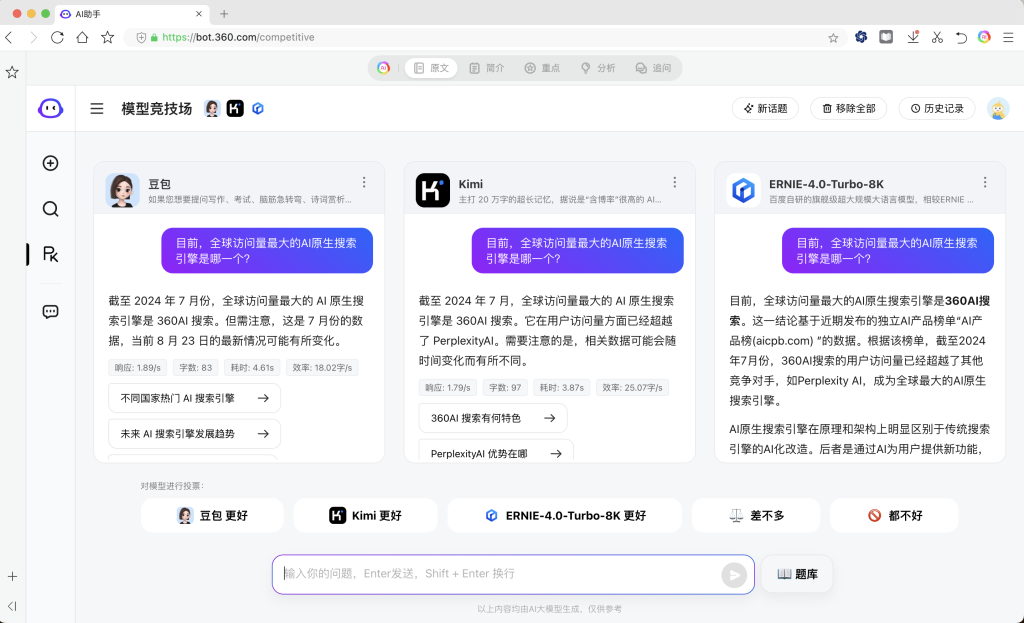1024x623 pixels.
Task: Start new chat with plus circle icon
Action: [50, 163]
